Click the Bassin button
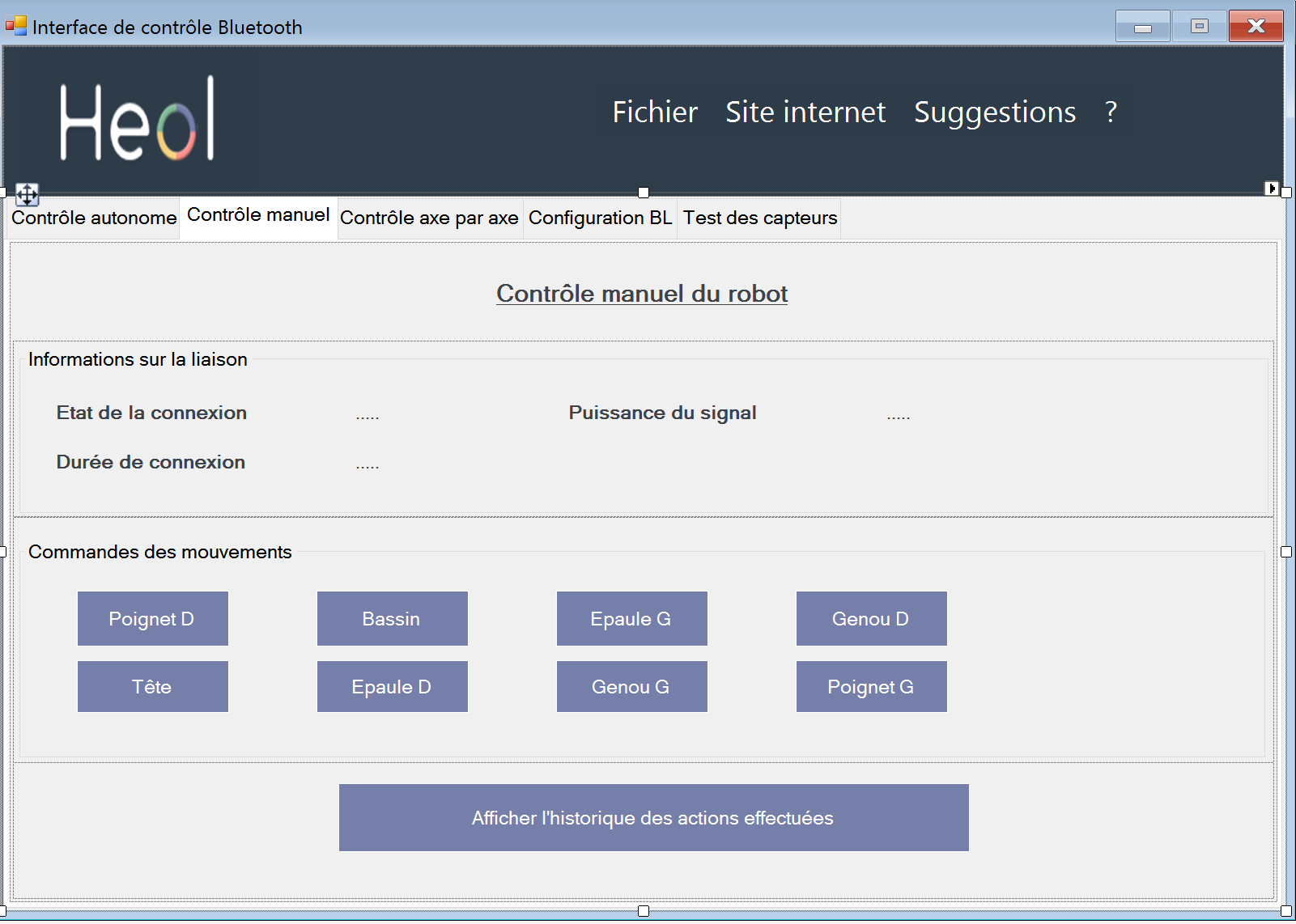1296x924 pixels. click(392, 619)
